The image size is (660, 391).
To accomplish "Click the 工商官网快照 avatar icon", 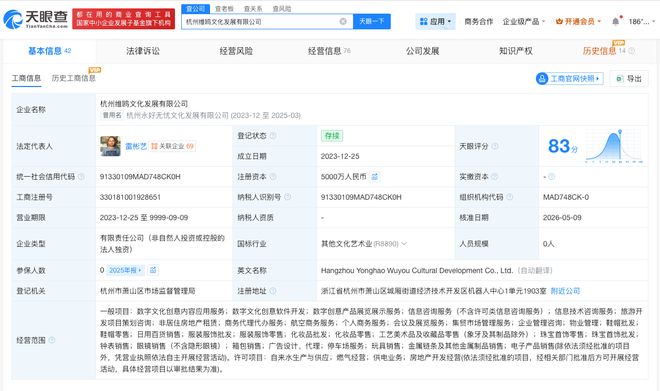I will coord(542,79).
